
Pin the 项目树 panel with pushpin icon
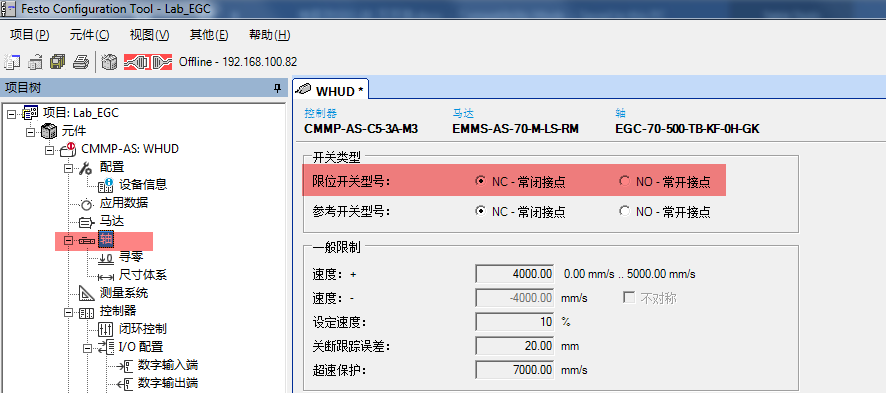point(277,88)
